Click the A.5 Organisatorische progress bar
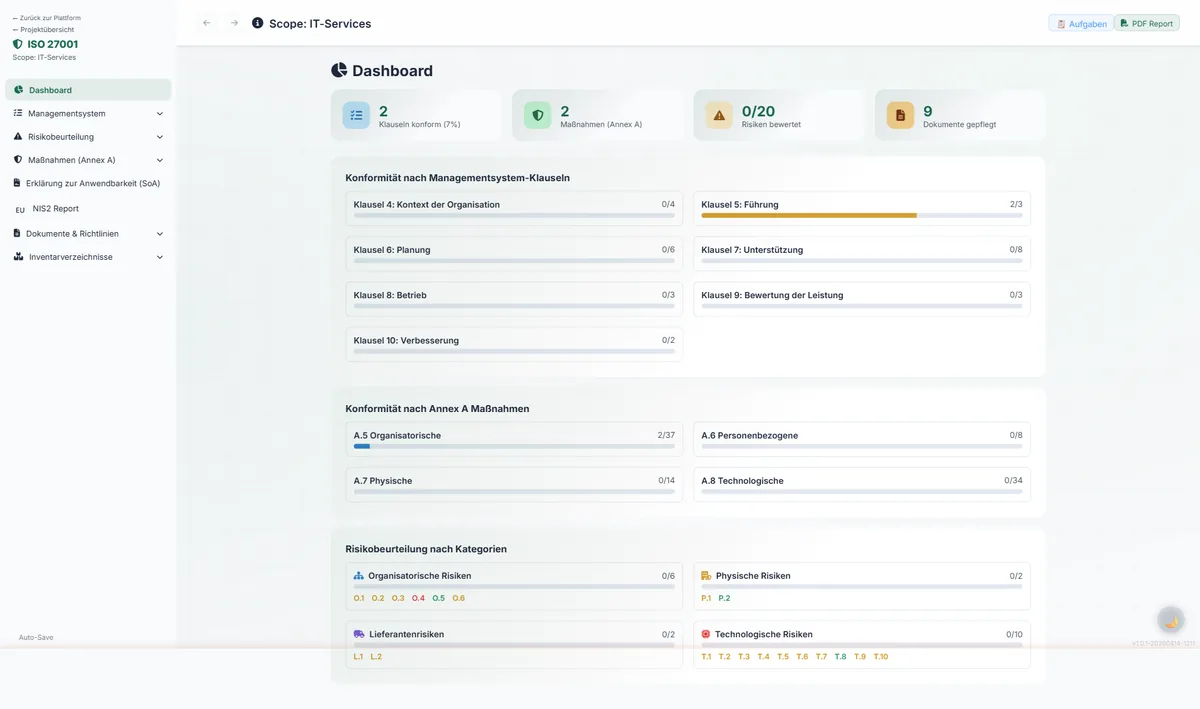This screenshot has height=709, width=1200. pyautogui.click(x=514, y=446)
